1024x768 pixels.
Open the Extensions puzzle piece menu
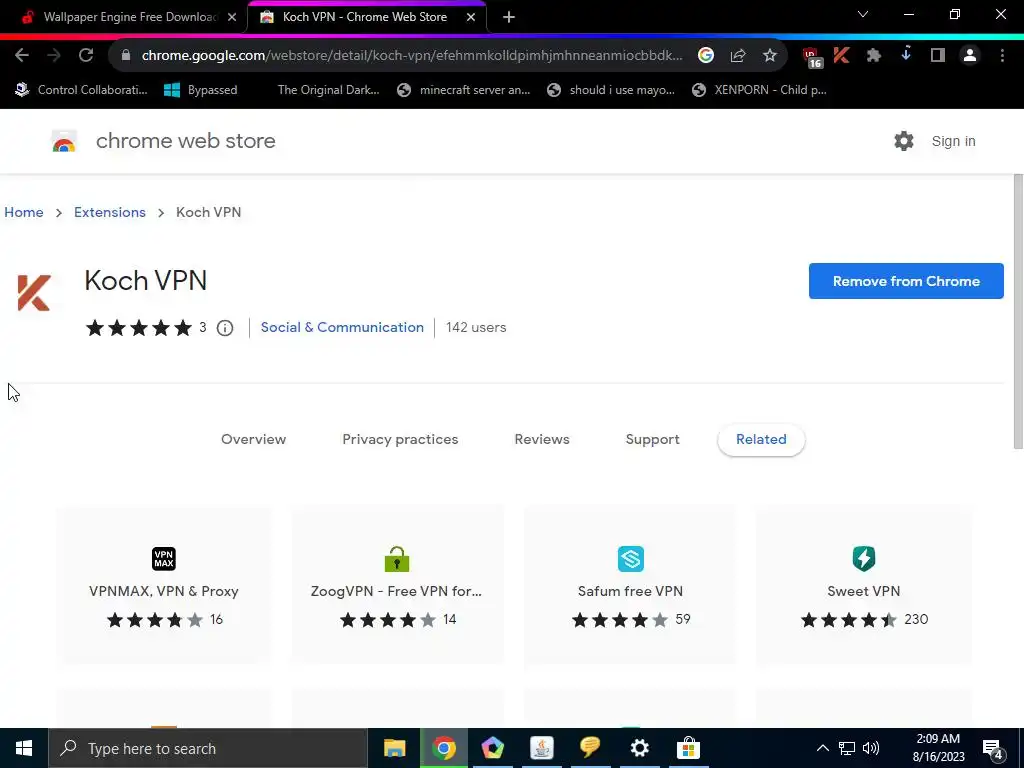tap(874, 56)
